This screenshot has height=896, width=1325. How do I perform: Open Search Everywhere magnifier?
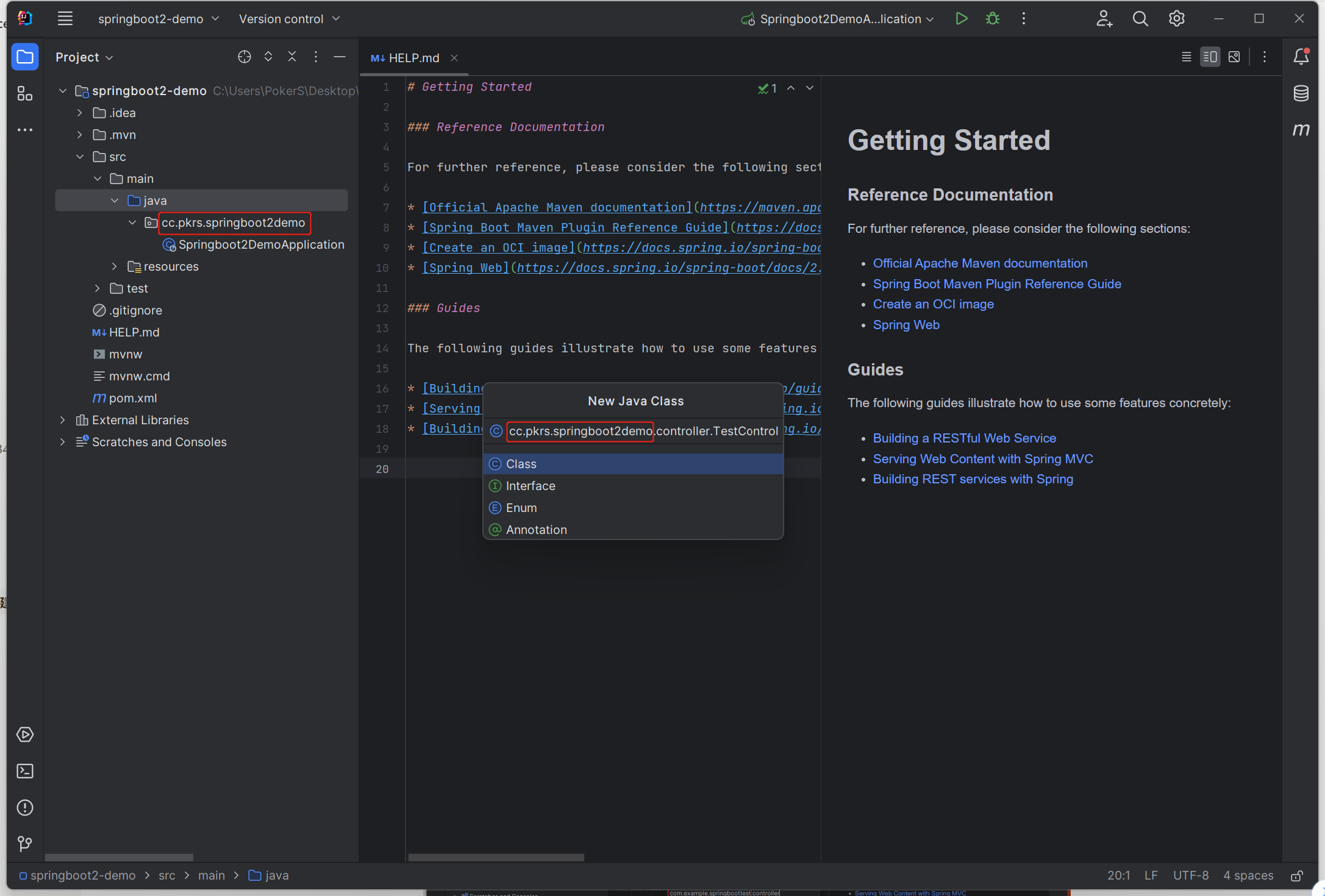(x=1140, y=19)
